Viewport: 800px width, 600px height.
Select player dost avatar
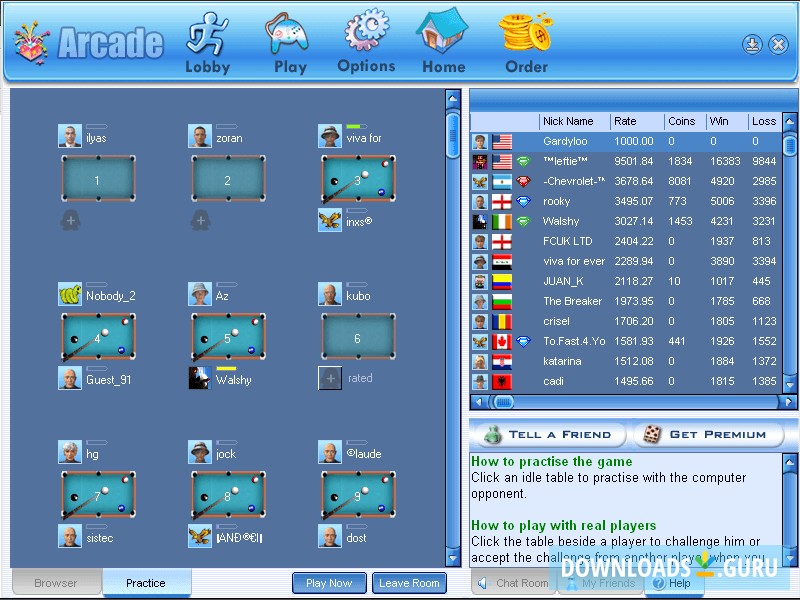330,536
